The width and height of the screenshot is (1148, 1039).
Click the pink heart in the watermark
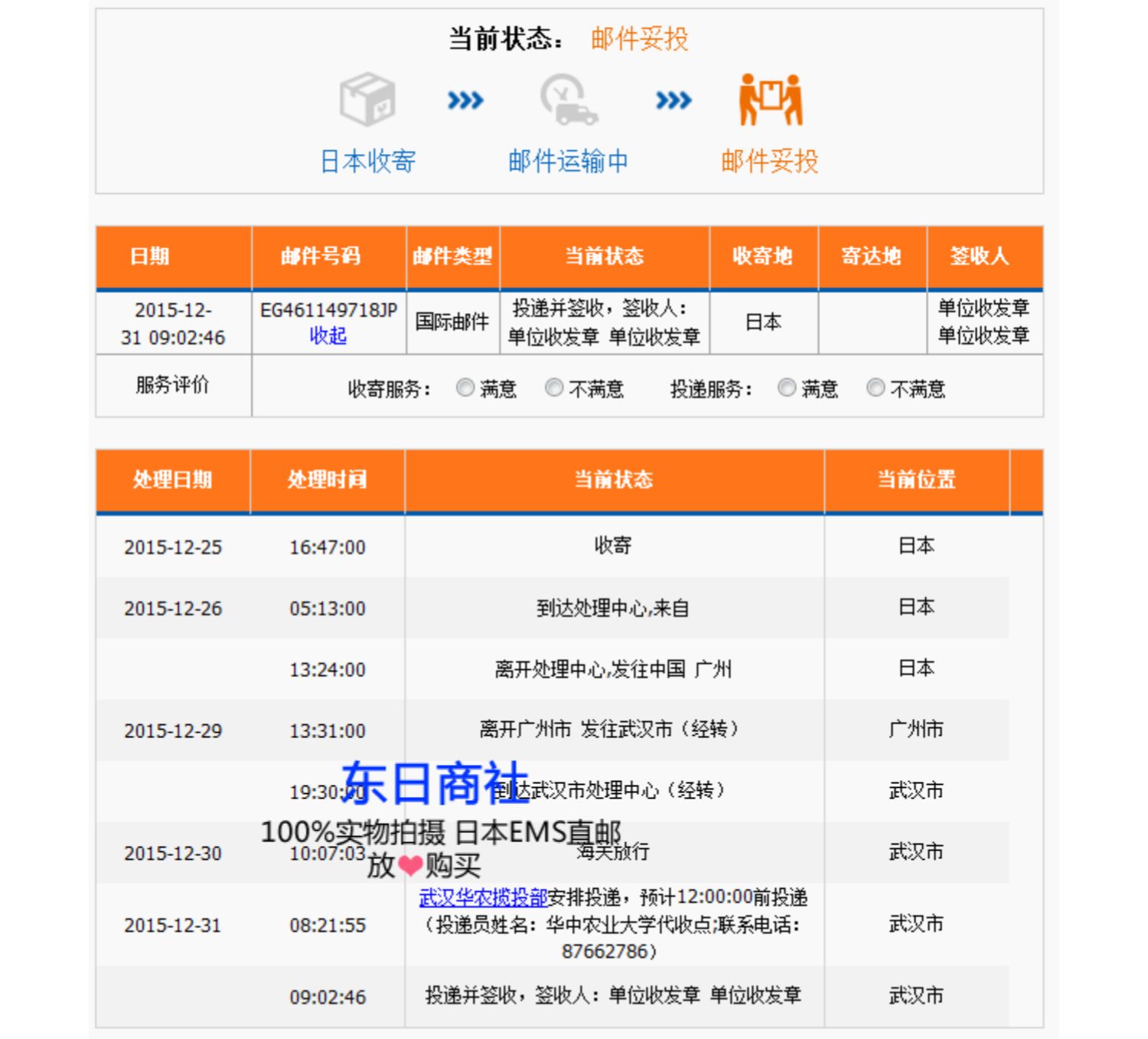[x=410, y=866]
